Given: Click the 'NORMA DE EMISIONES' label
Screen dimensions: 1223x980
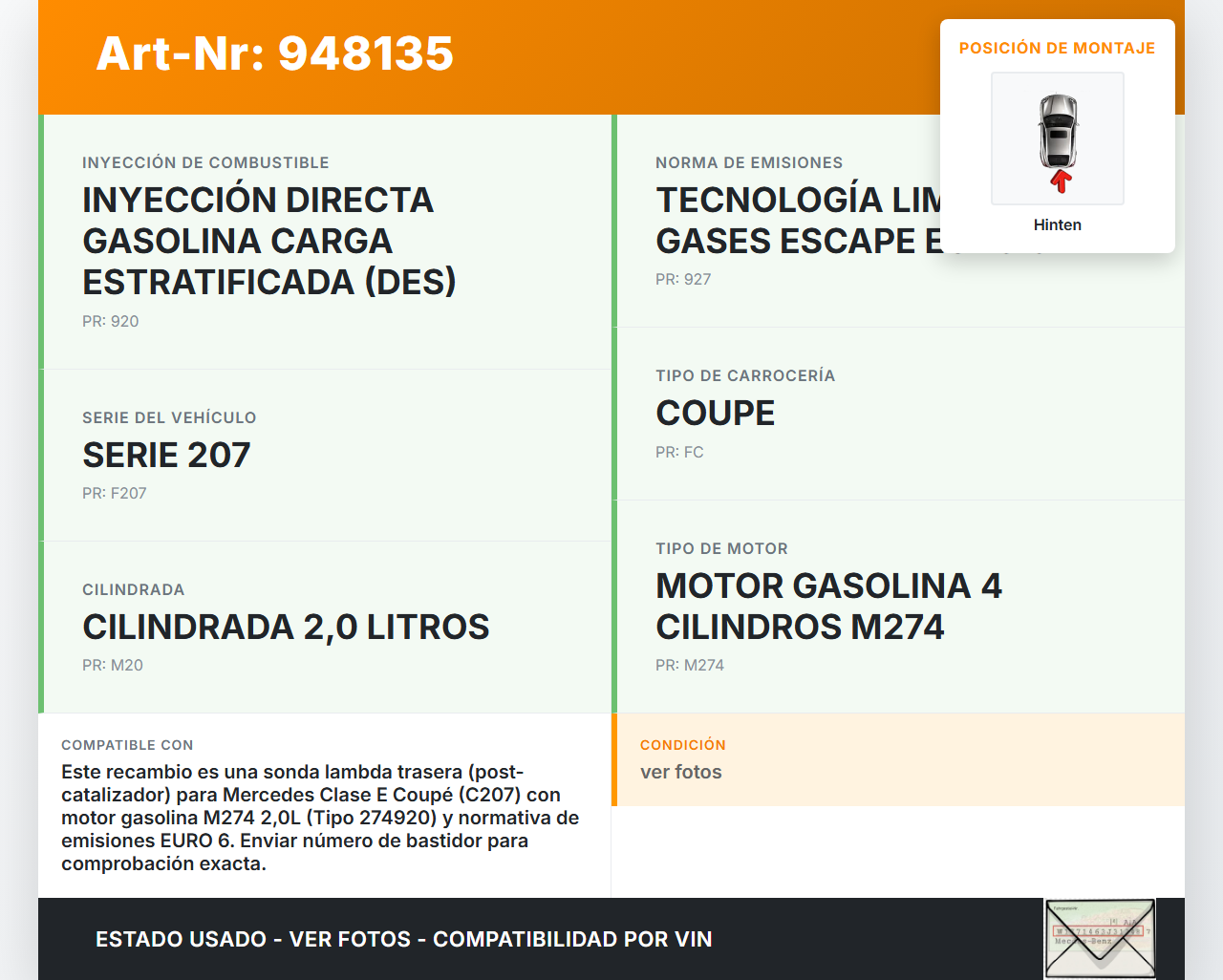Looking at the screenshot, I should pyautogui.click(x=749, y=162).
